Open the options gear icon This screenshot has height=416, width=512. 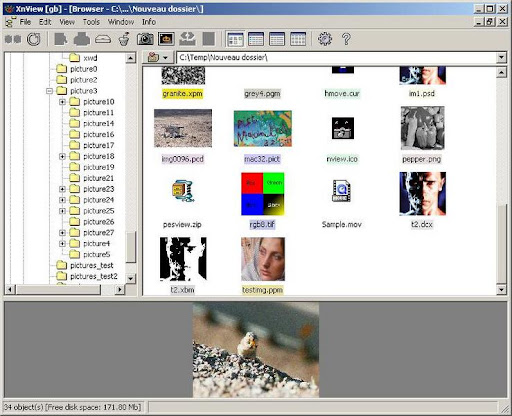(325, 39)
